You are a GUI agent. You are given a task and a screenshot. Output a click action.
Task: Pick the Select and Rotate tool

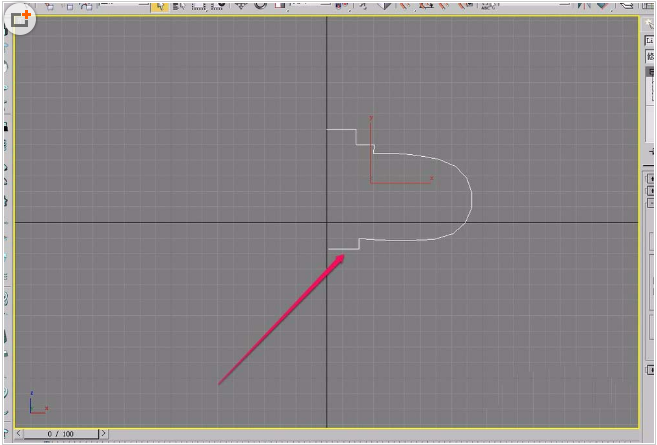[x=260, y=6]
